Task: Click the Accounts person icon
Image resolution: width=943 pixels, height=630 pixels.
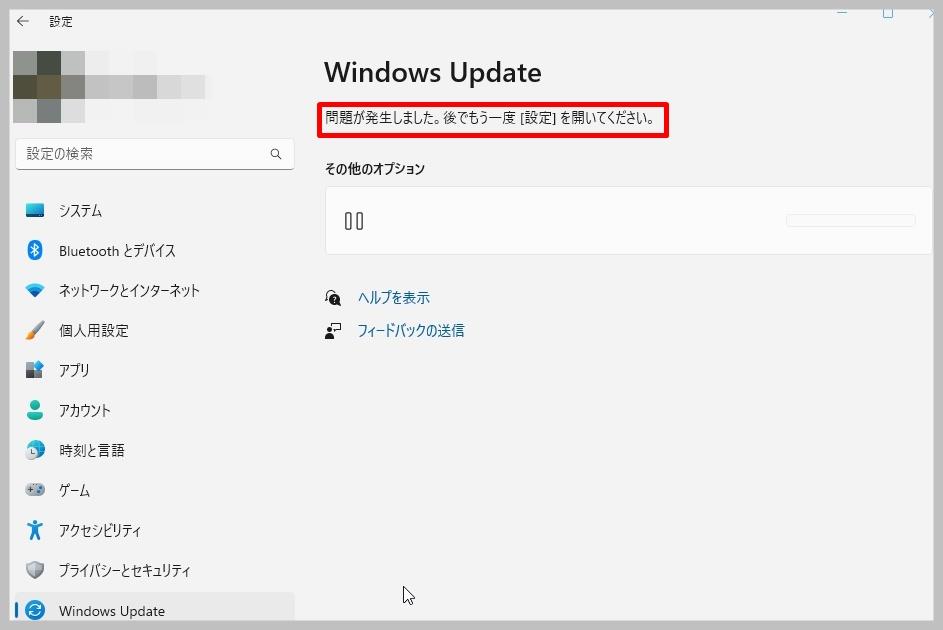Action: pos(35,410)
